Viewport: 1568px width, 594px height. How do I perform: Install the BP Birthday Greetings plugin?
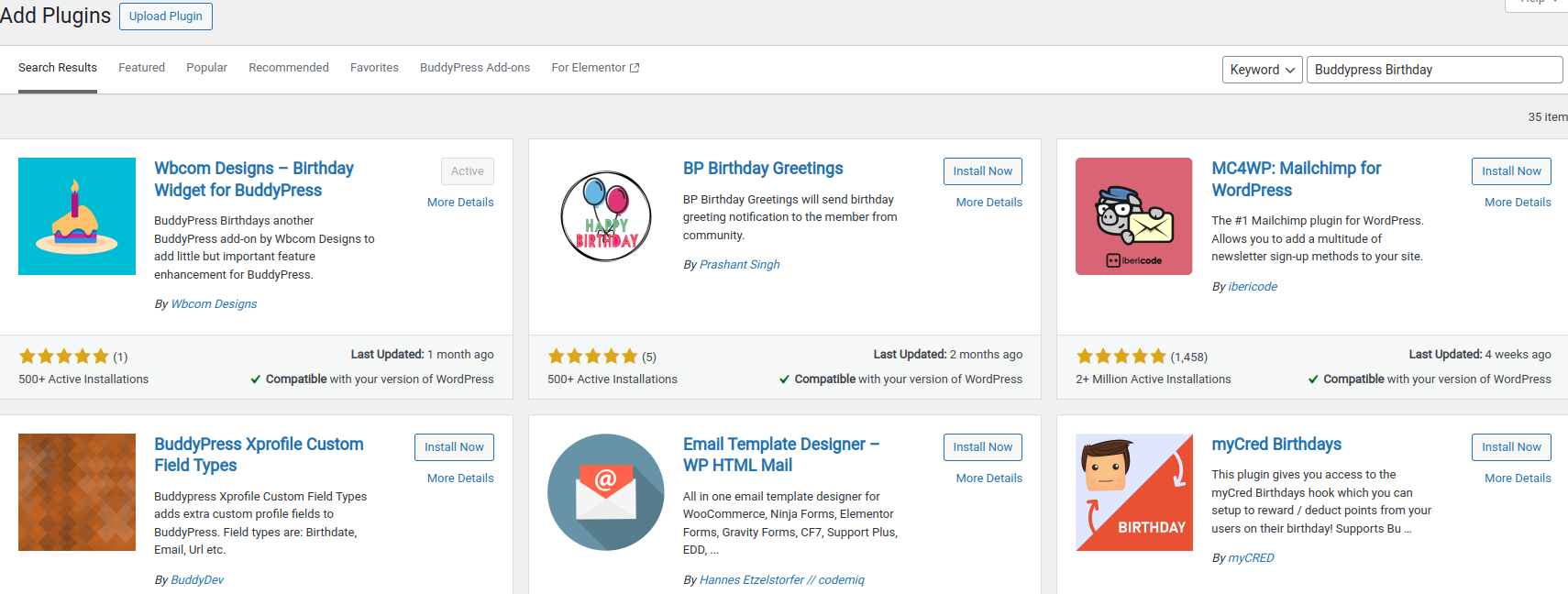click(x=982, y=171)
